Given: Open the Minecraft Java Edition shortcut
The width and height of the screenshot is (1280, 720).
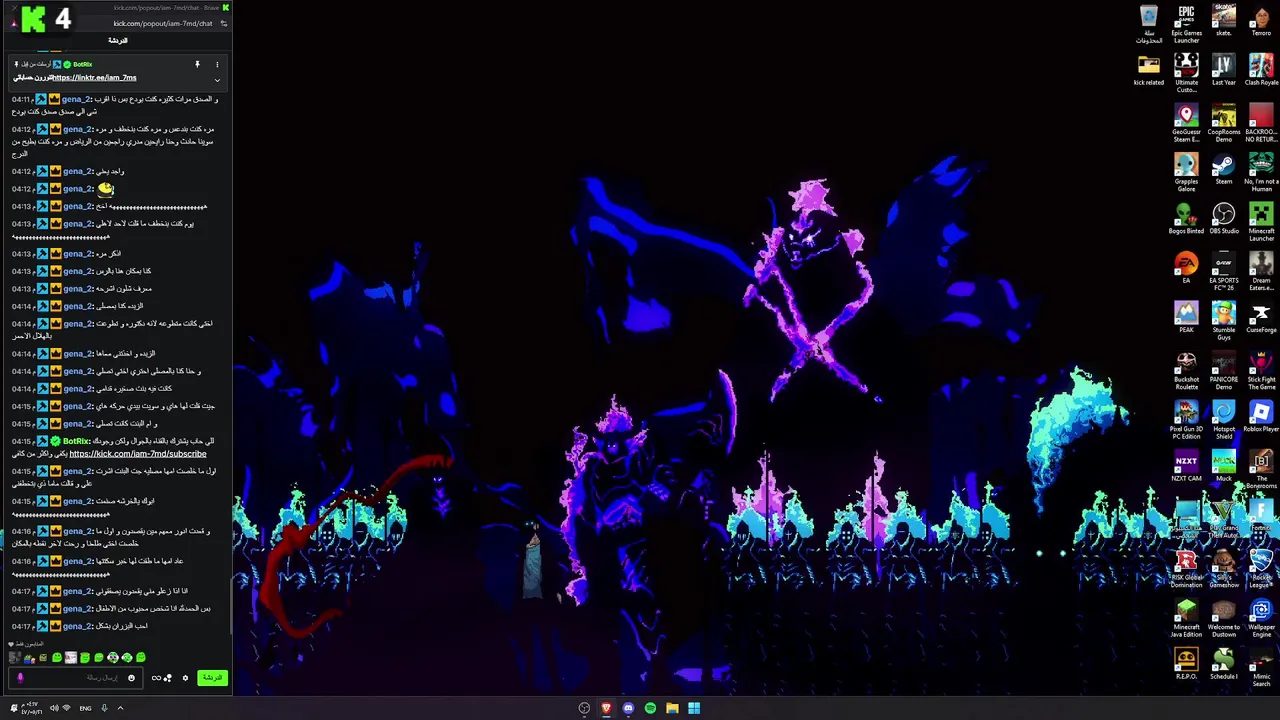Looking at the screenshot, I should (1186, 616).
